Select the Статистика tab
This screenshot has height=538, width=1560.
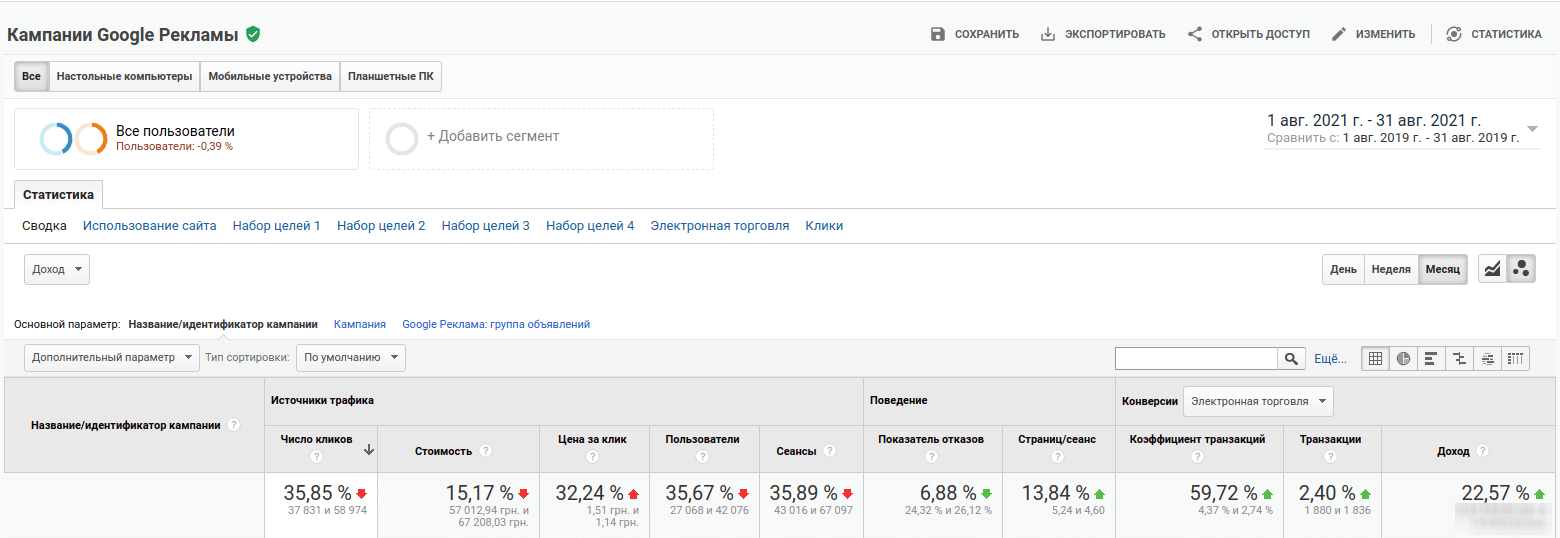point(59,195)
